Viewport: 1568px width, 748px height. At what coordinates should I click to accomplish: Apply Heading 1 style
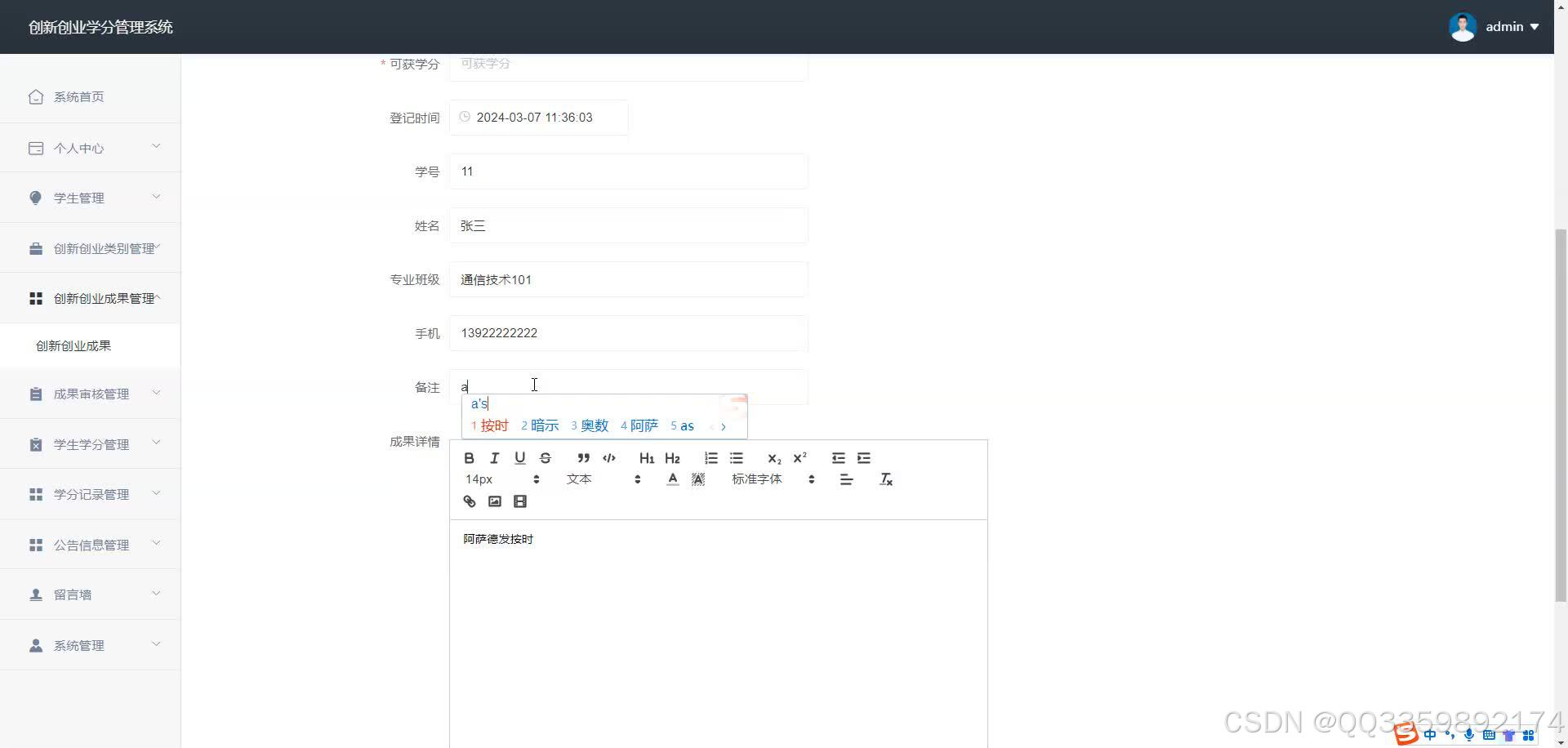click(647, 458)
